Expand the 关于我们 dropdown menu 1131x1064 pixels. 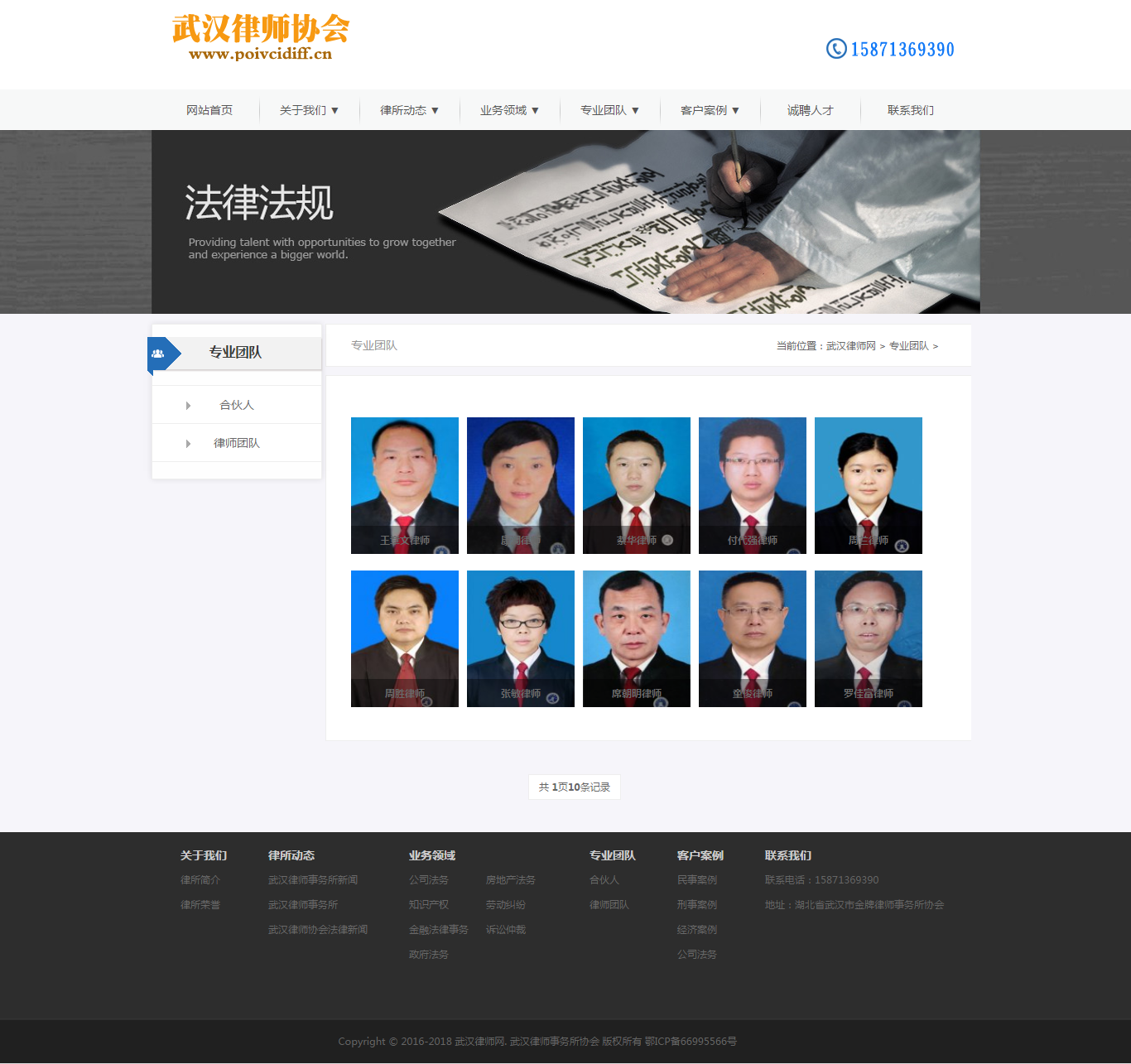pyautogui.click(x=309, y=110)
